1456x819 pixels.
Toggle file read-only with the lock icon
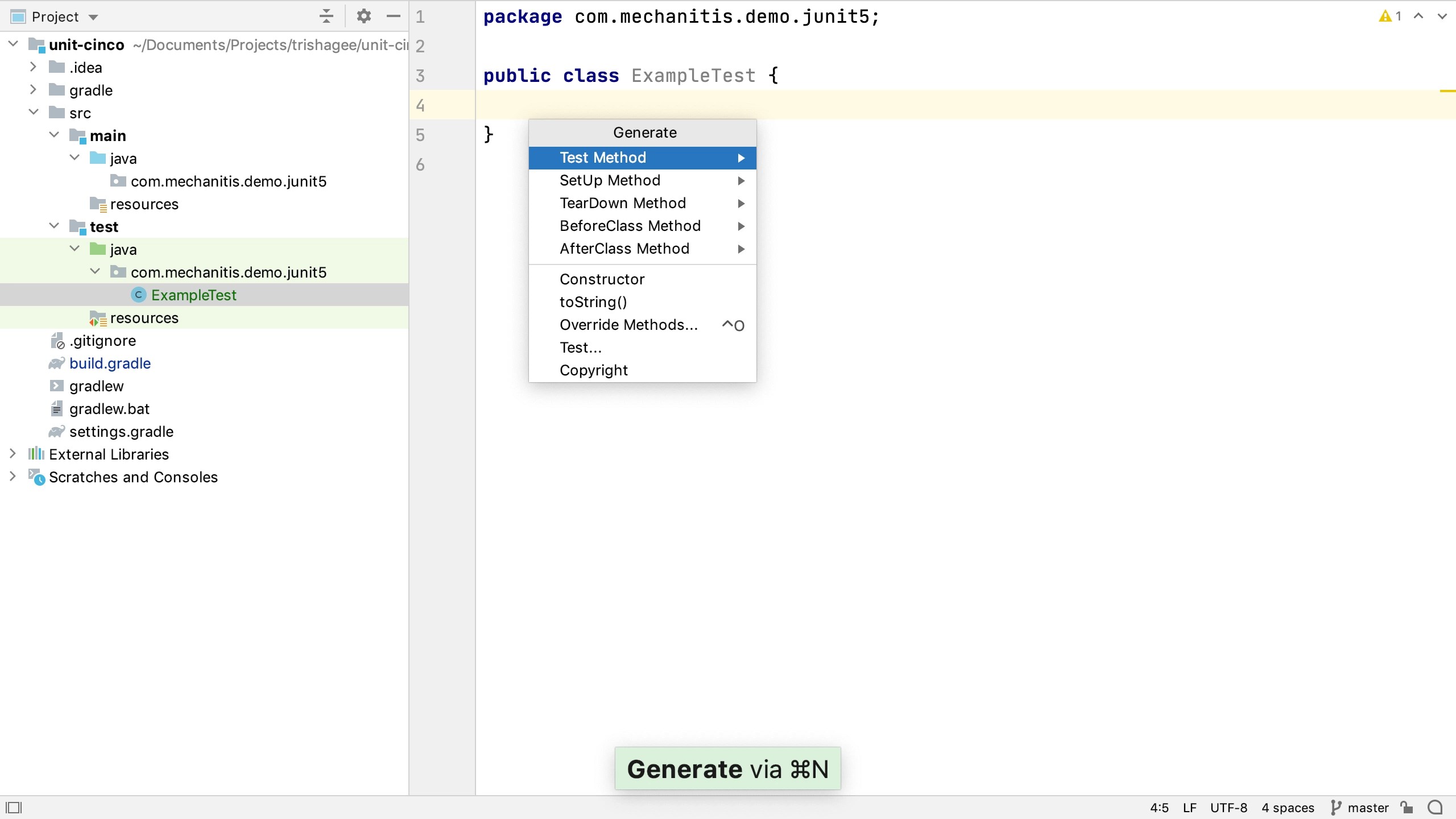pos(1408,807)
